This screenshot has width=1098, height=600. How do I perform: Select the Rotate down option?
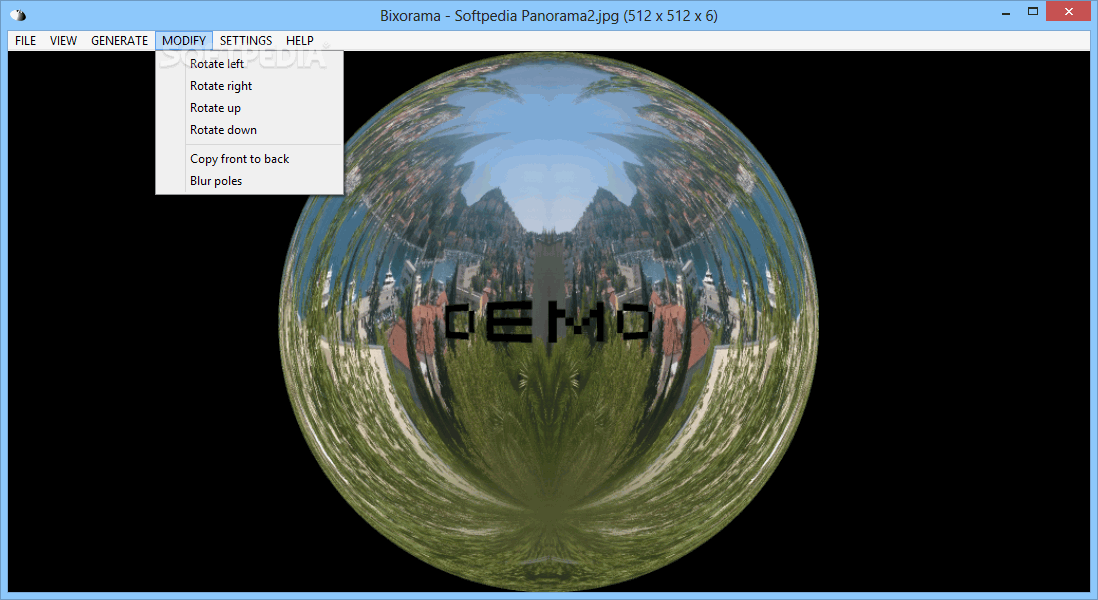click(x=249, y=130)
